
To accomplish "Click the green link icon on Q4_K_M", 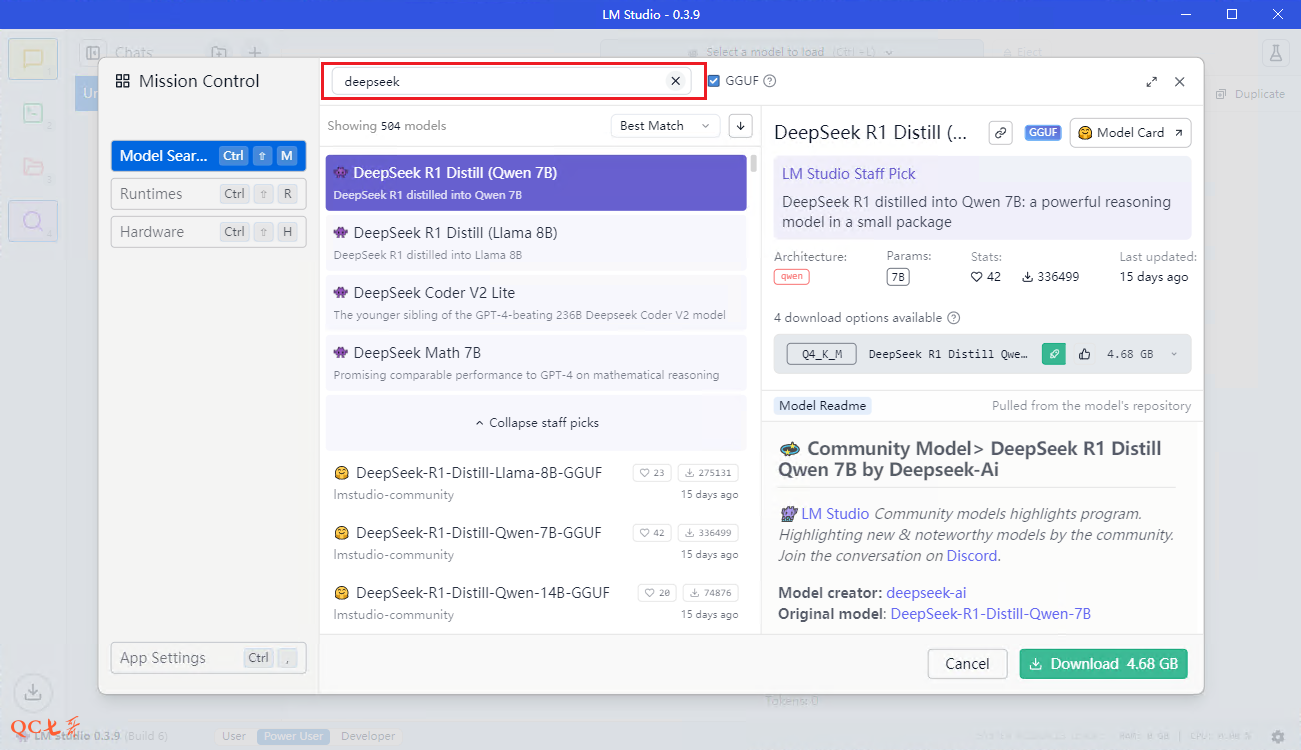I will tap(1053, 354).
